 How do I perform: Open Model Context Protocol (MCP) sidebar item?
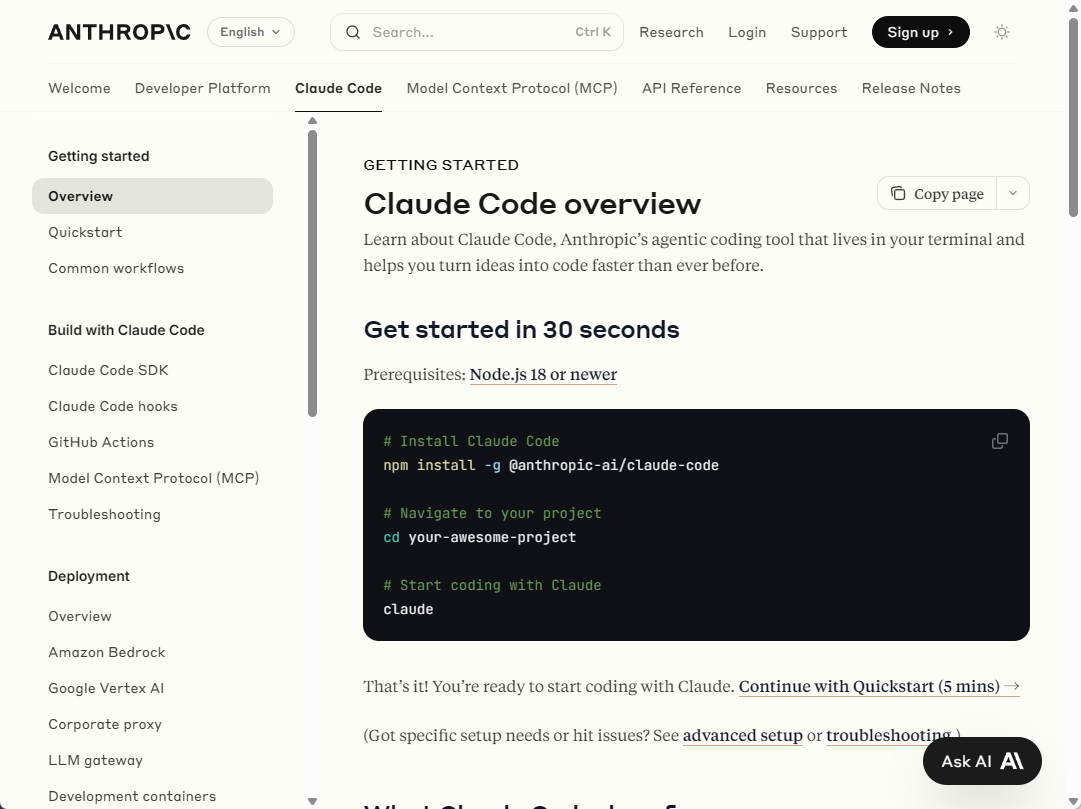tap(152, 478)
